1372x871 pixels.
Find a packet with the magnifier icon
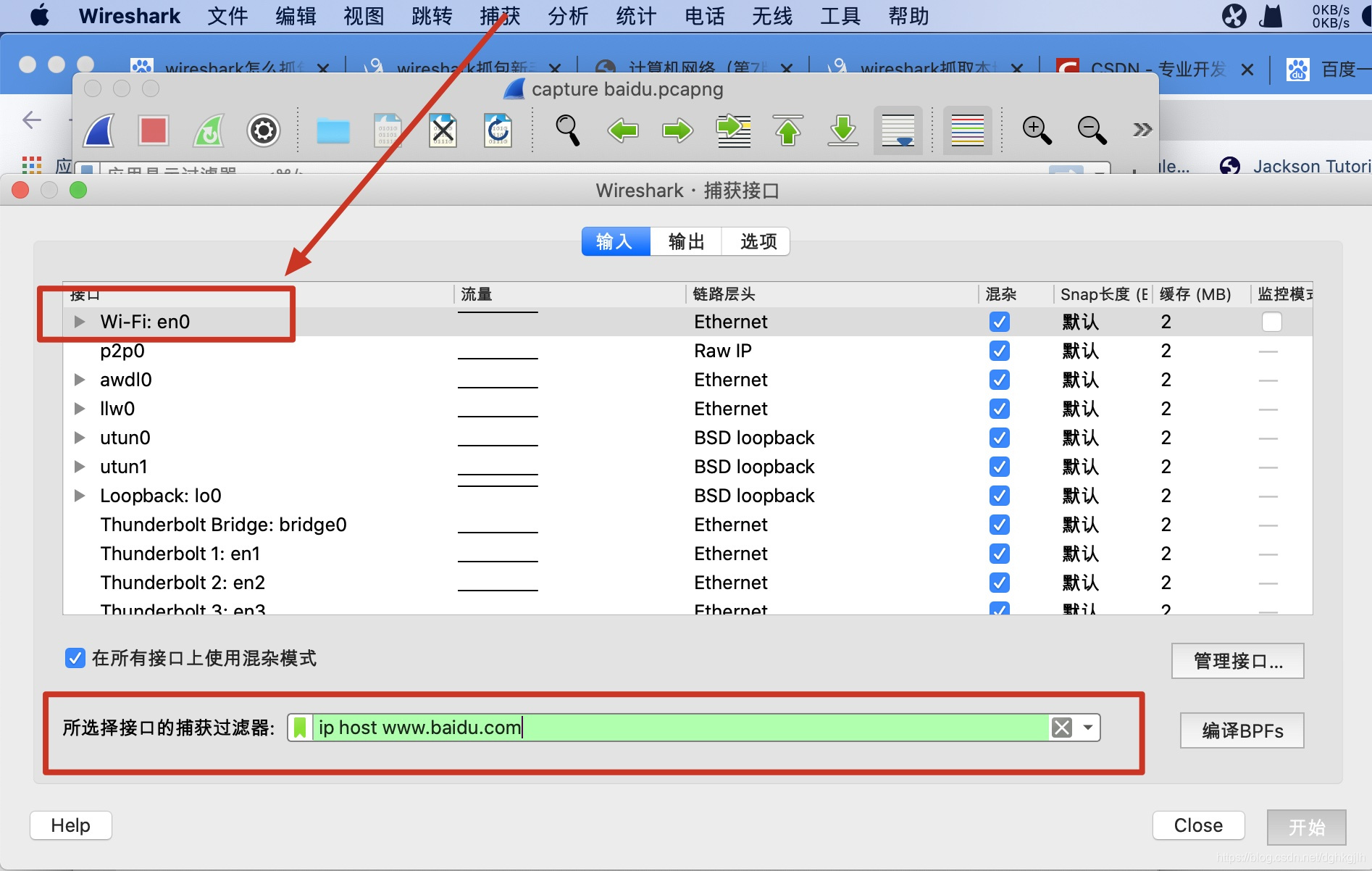(x=568, y=131)
